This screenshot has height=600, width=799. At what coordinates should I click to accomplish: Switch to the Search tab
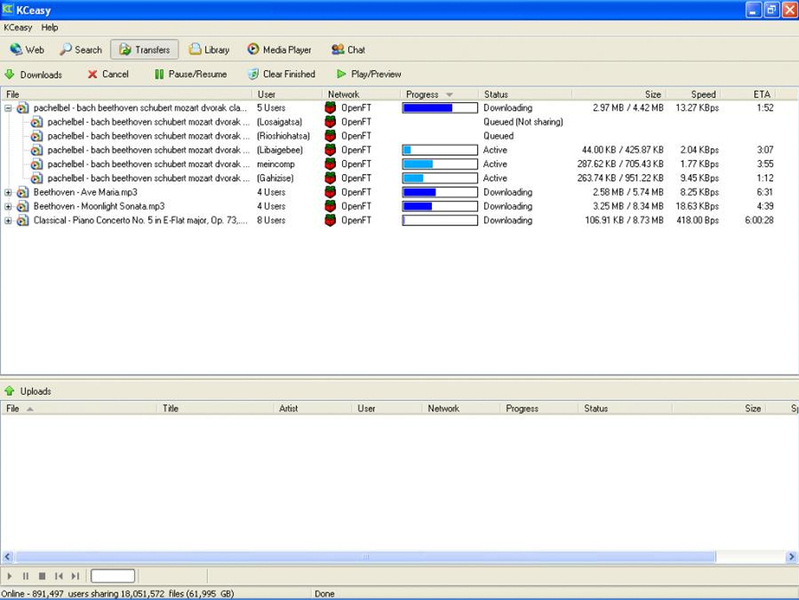pyautogui.click(x=81, y=49)
